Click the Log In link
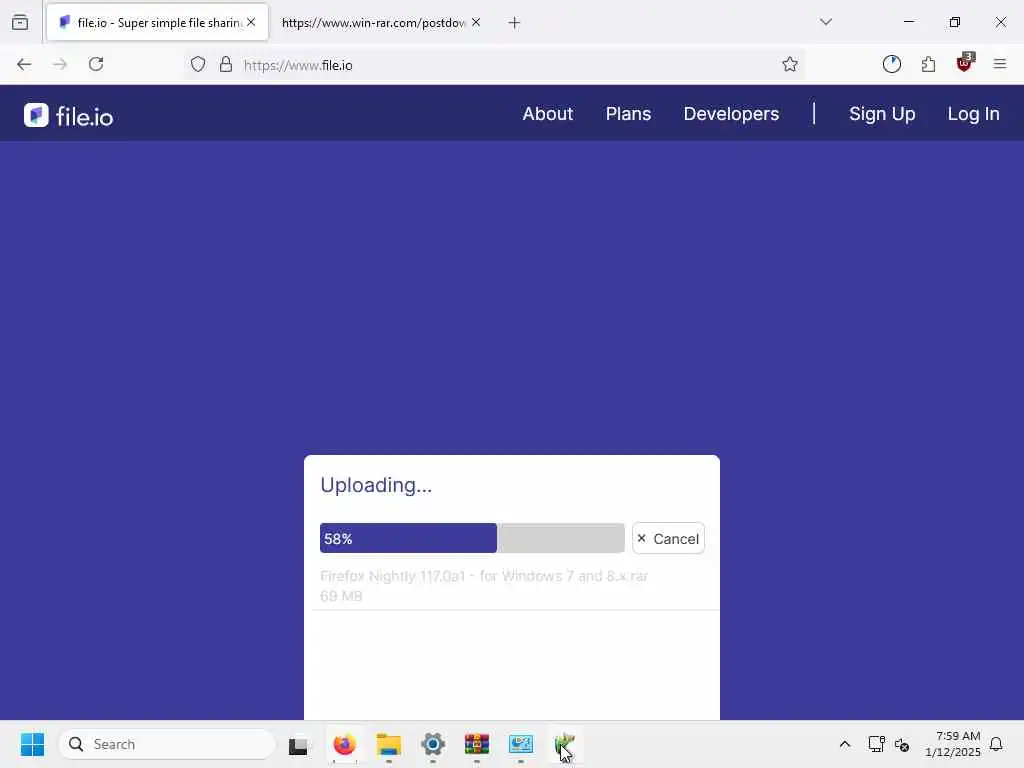Image resolution: width=1024 pixels, height=768 pixels. [x=973, y=114]
